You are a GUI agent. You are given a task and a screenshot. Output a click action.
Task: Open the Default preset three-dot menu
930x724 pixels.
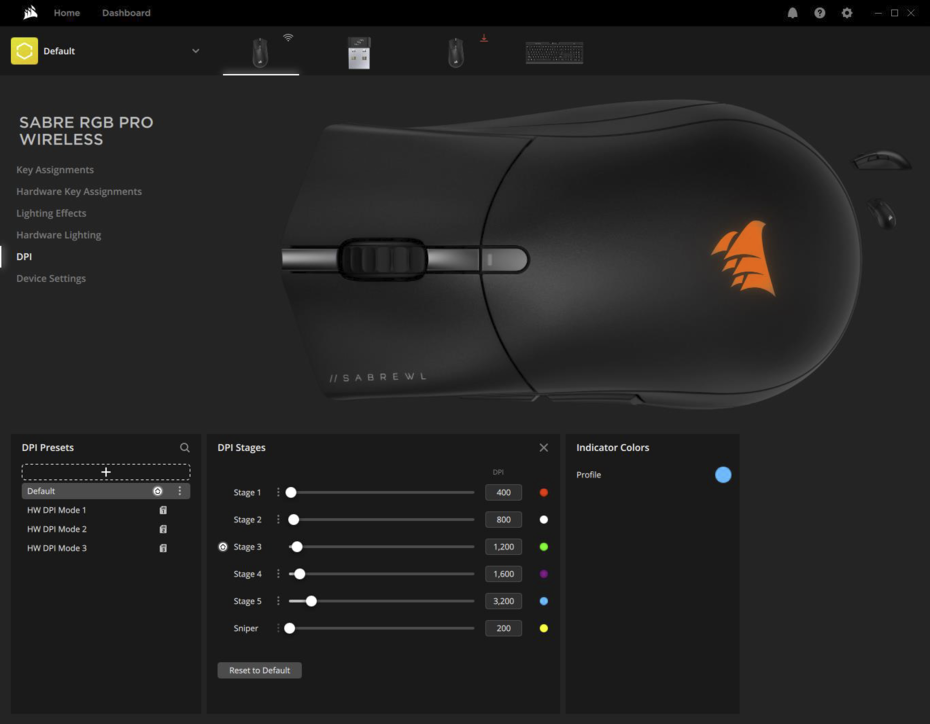pyautogui.click(x=180, y=491)
